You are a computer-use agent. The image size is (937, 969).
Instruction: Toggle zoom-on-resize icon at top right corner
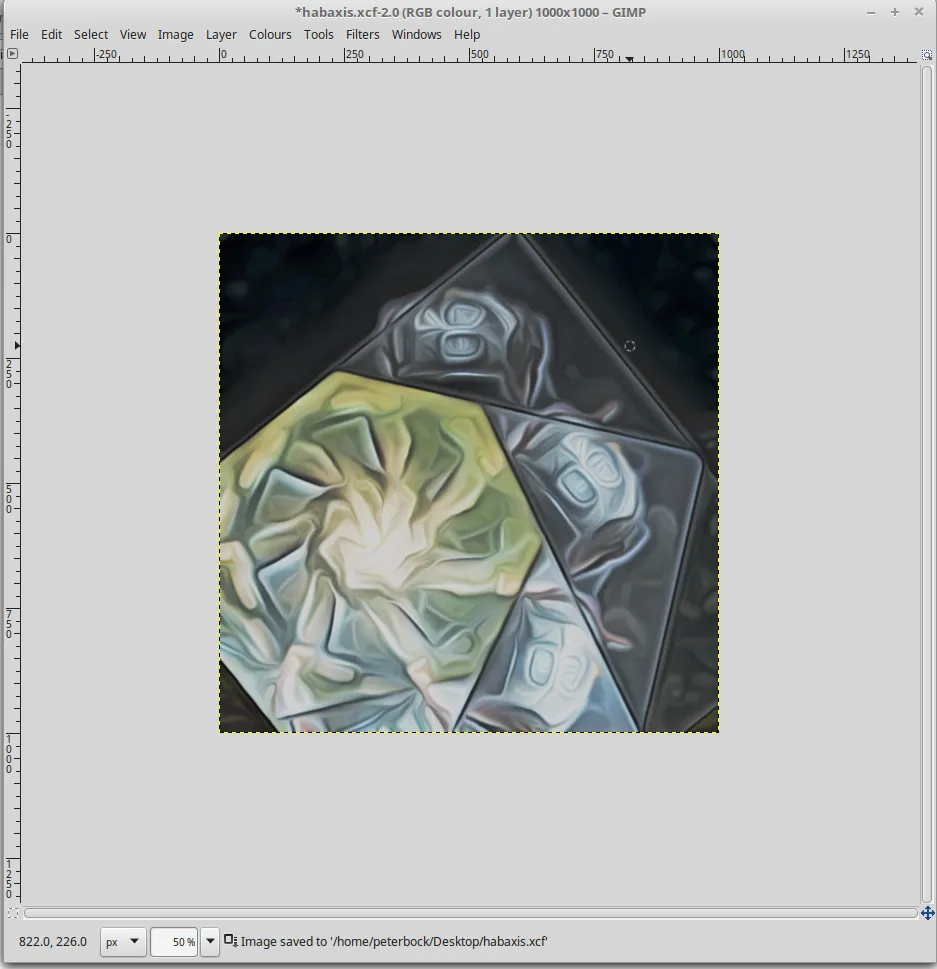(x=926, y=55)
